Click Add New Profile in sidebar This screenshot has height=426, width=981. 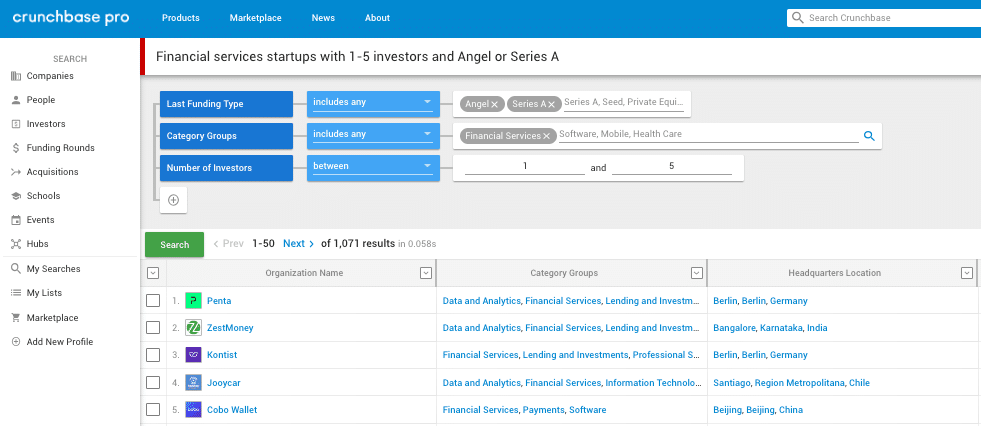pyautogui.click(x=52, y=342)
